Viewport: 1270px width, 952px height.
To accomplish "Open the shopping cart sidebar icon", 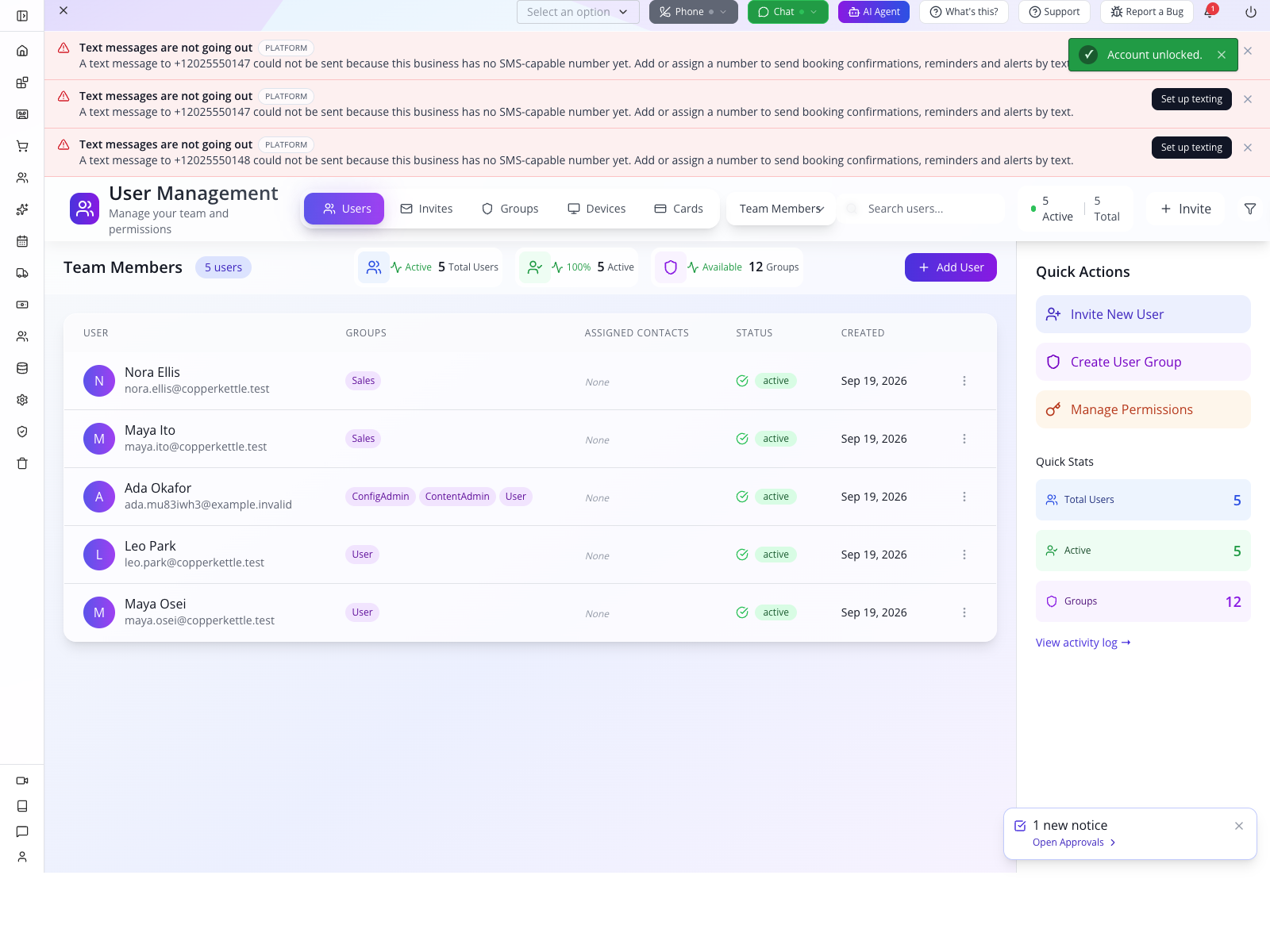I will (22, 146).
